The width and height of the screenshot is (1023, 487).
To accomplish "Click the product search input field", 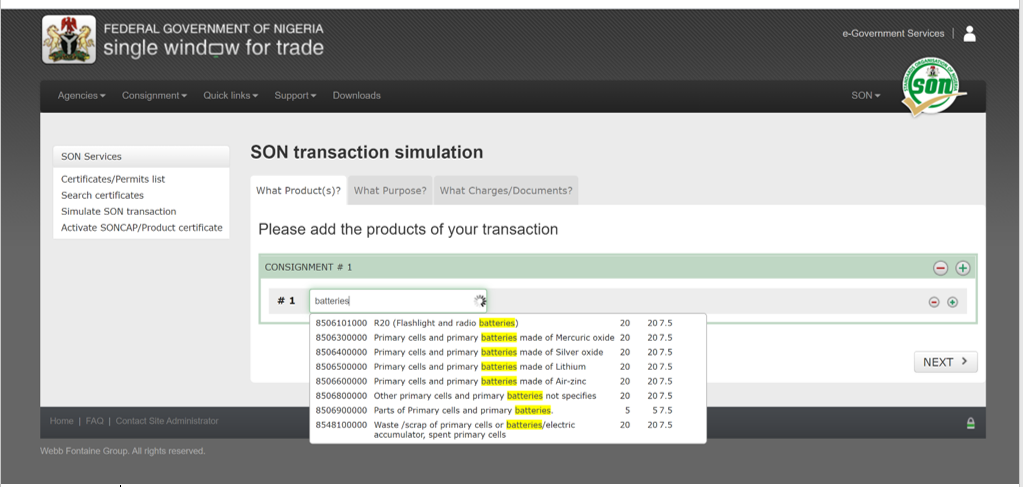I will click(398, 301).
